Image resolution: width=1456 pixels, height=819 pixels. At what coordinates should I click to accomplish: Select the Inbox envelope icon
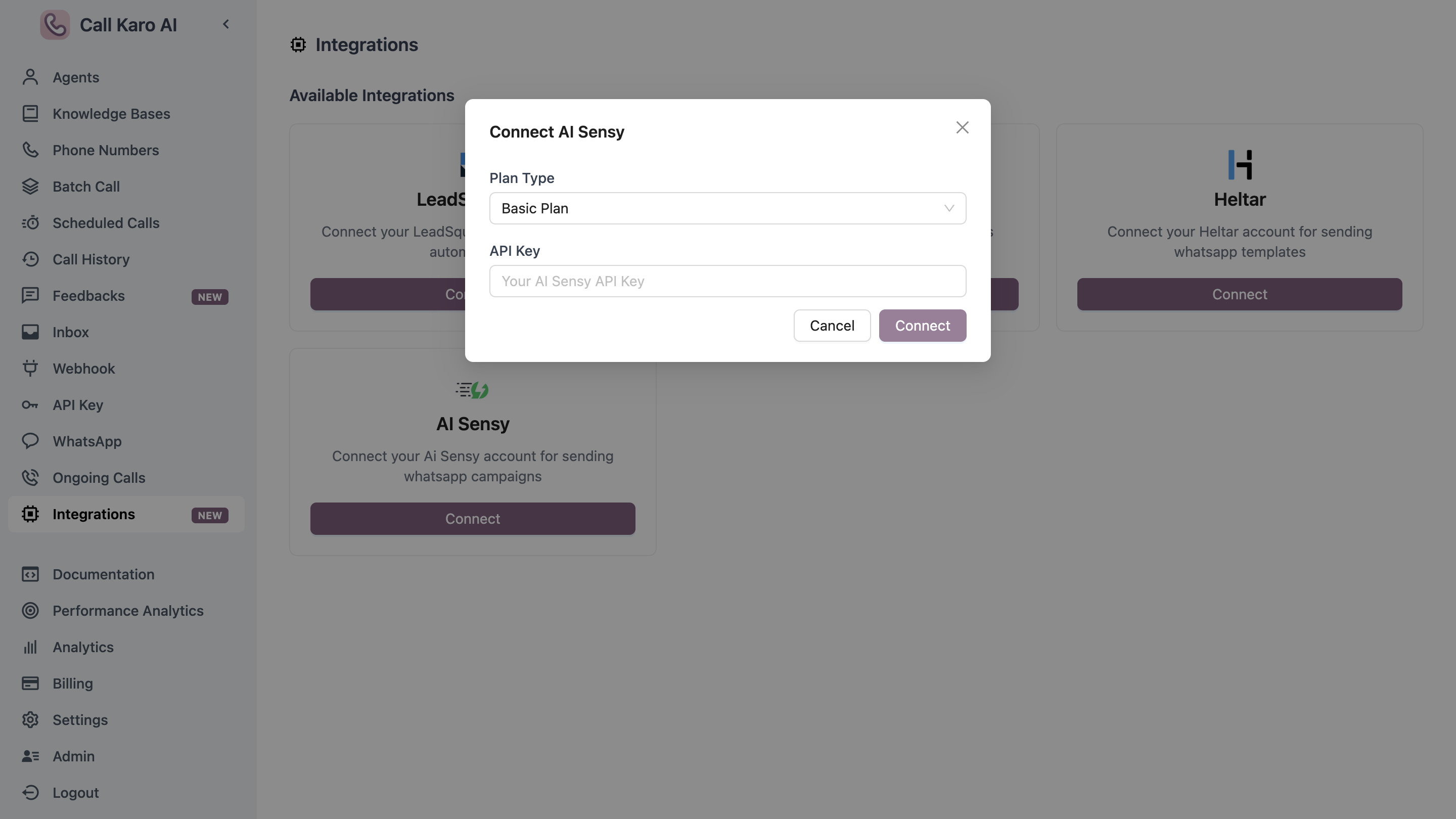pyautogui.click(x=30, y=332)
